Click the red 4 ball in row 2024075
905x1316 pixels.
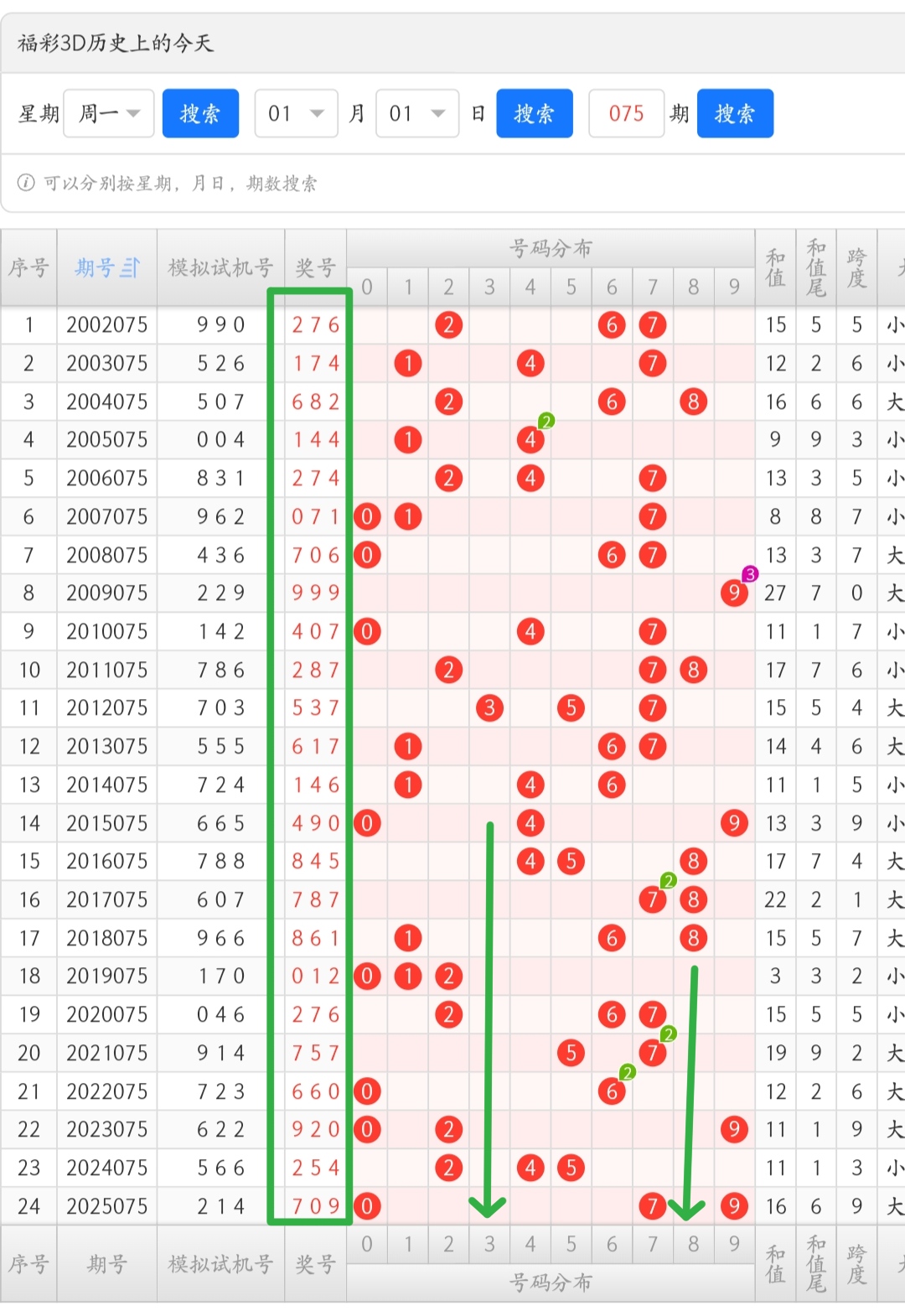(530, 1168)
